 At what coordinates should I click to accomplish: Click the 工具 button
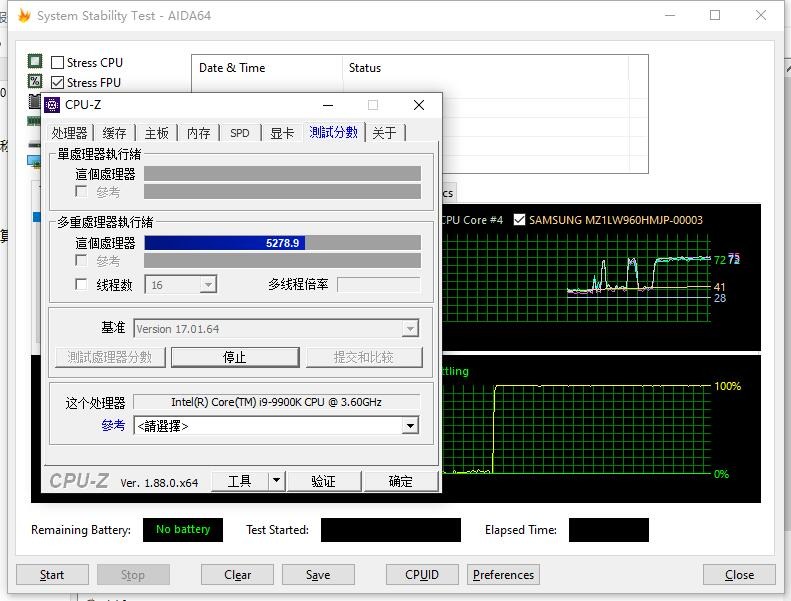(239, 481)
